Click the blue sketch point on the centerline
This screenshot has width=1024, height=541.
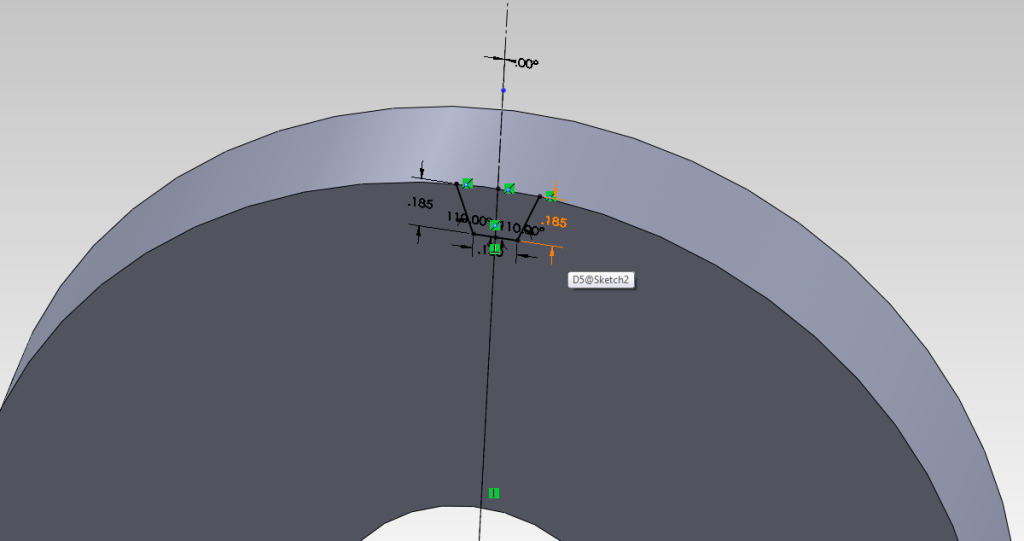[x=503, y=90]
